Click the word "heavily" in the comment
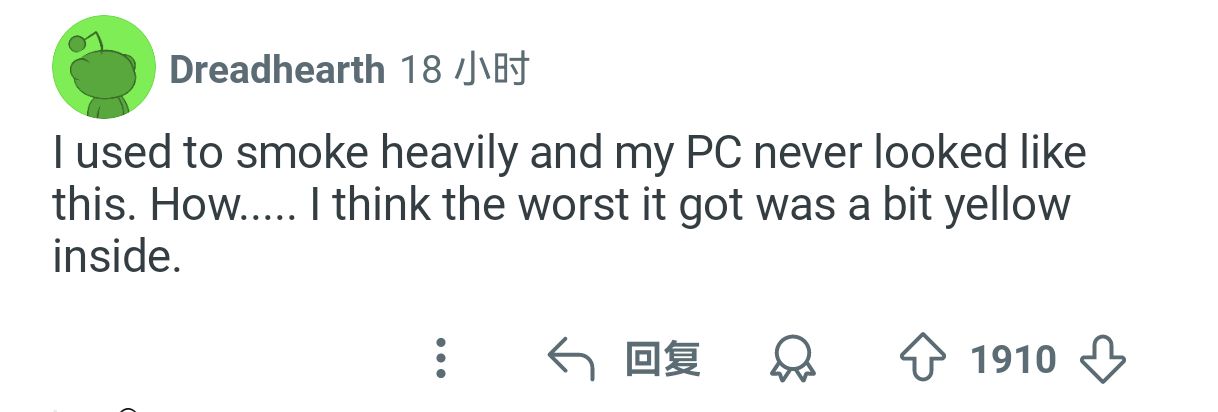The height and width of the screenshot is (412, 1218). point(453,153)
